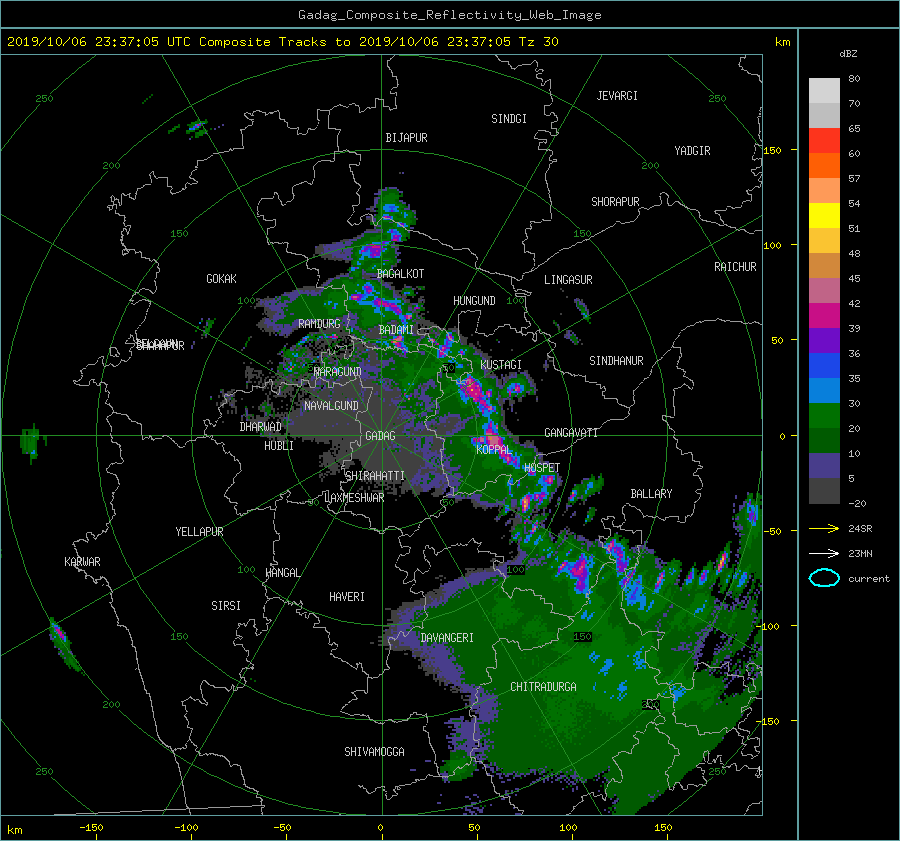Click the GANGAVATI city label
900x841 pixels.
pyautogui.click(x=571, y=433)
